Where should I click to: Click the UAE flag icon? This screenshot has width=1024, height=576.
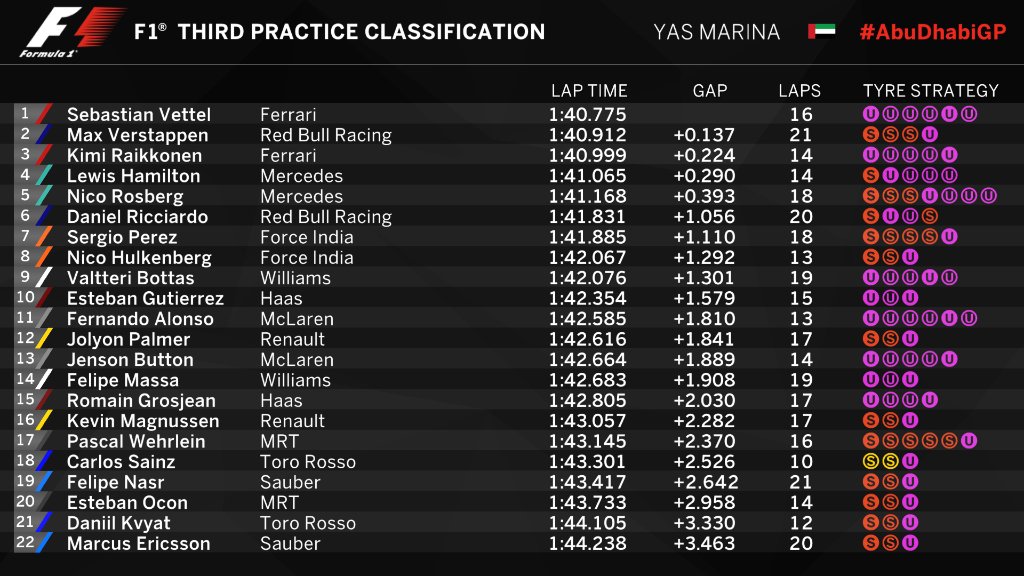click(x=821, y=31)
